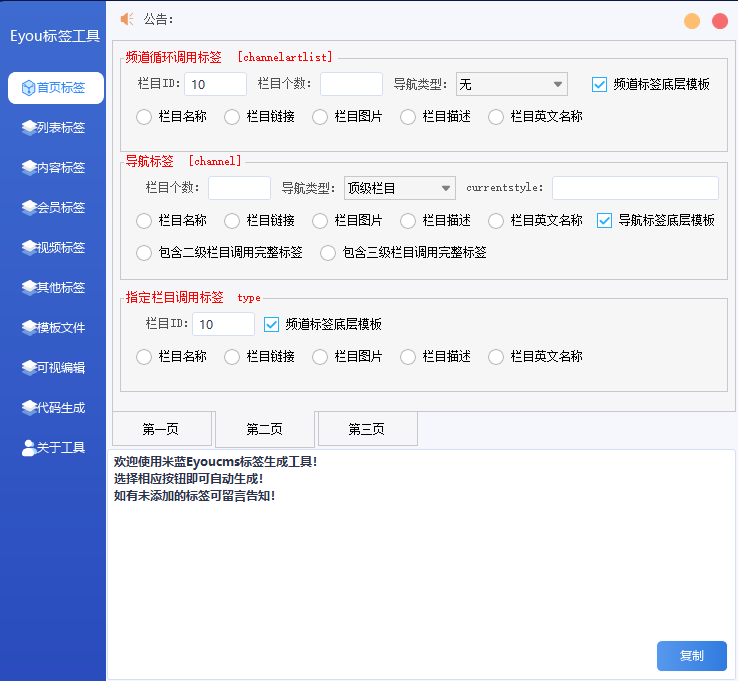Screen dimensions: 738x681
Task: Open the 视频标签 sidebar menu
Action: pos(56,248)
